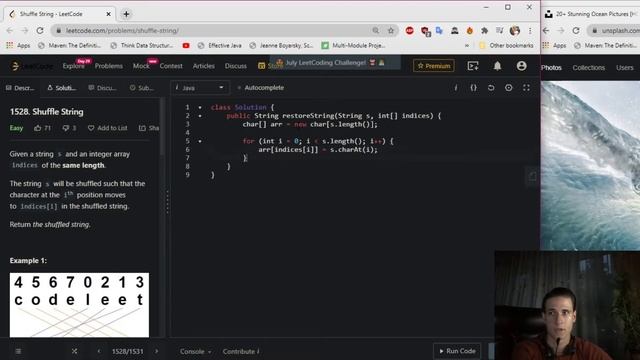
Task: Open the extensions puzzle icon
Action: [484, 31]
